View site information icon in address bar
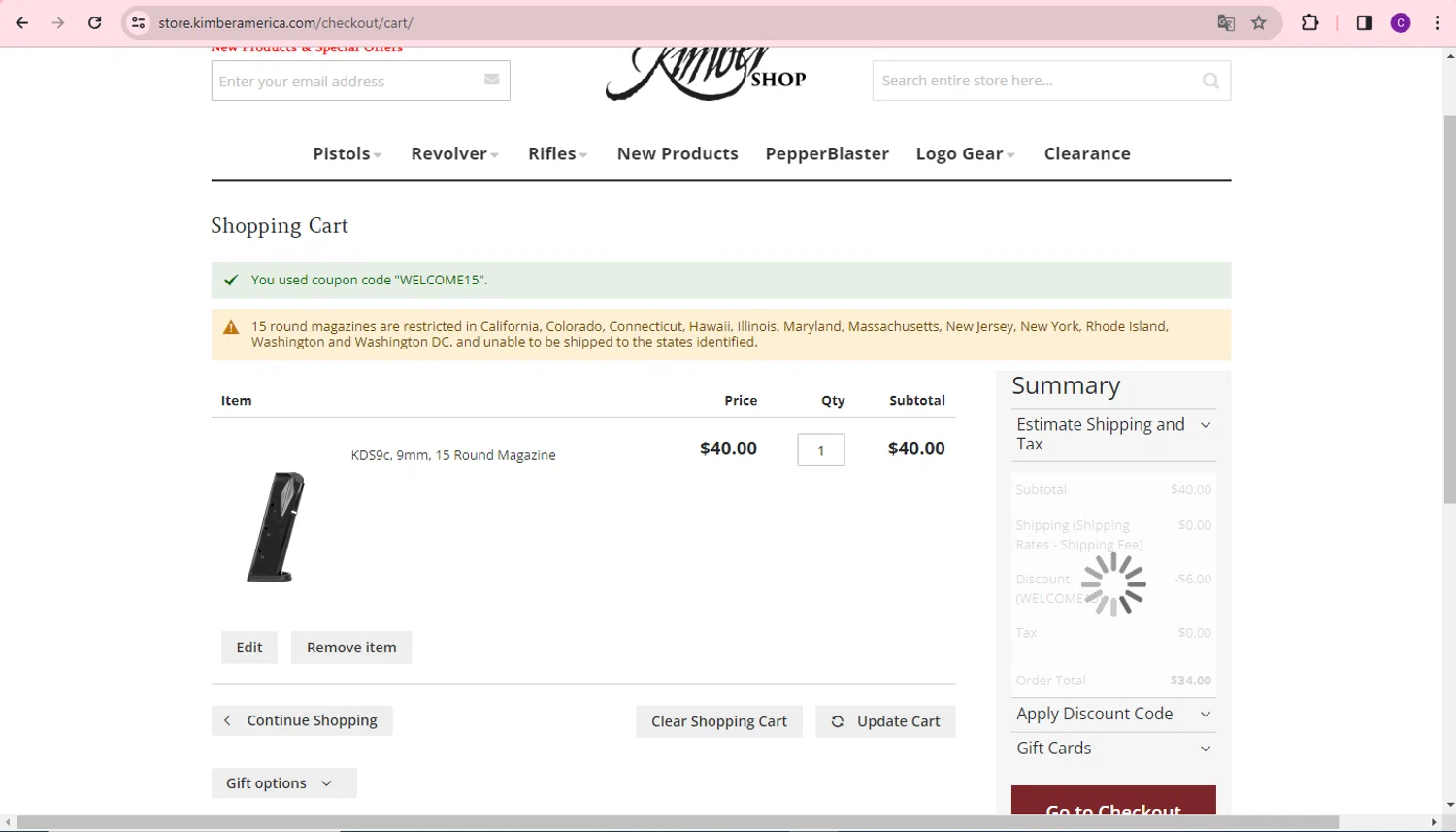The image size is (1456, 832). click(x=139, y=22)
